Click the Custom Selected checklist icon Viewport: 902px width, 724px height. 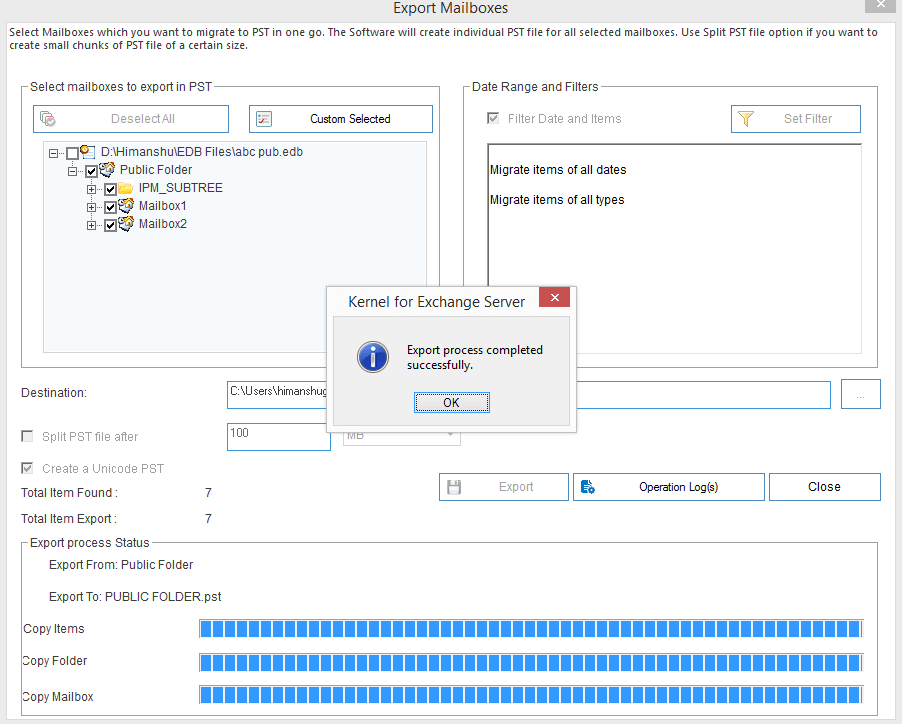pos(264,119)
